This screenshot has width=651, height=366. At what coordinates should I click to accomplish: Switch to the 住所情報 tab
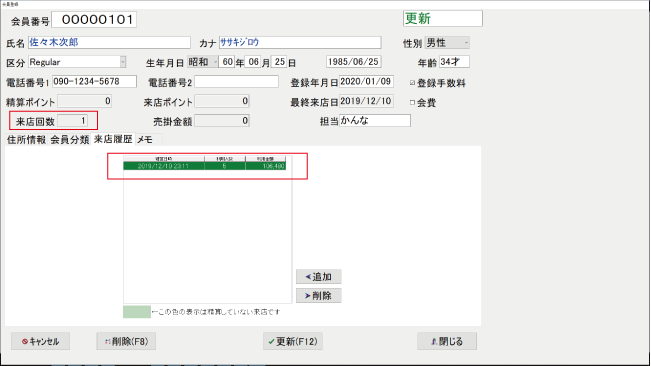click(26, 139)
